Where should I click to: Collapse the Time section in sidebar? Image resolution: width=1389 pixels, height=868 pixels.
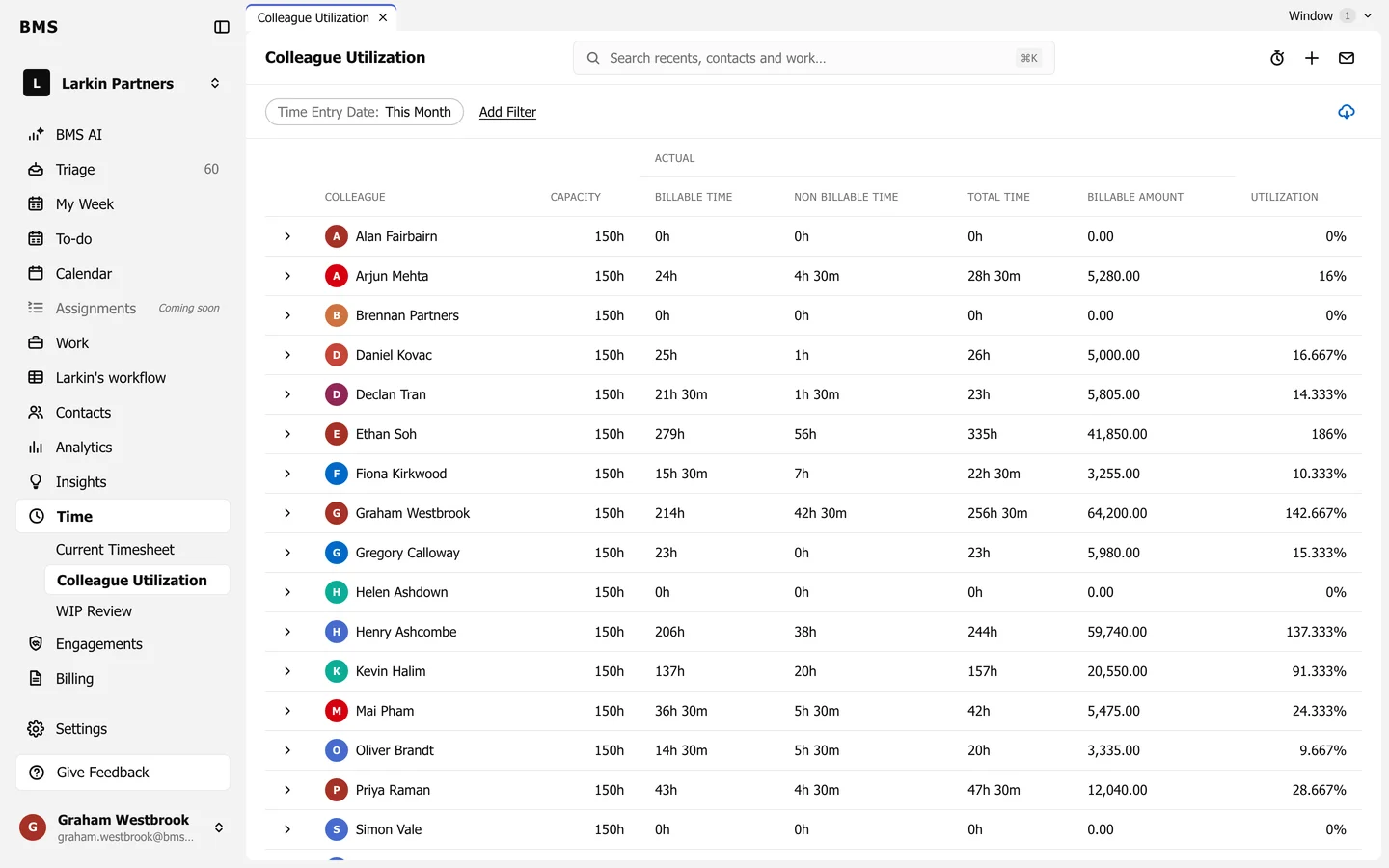click(x=123, y=517)
